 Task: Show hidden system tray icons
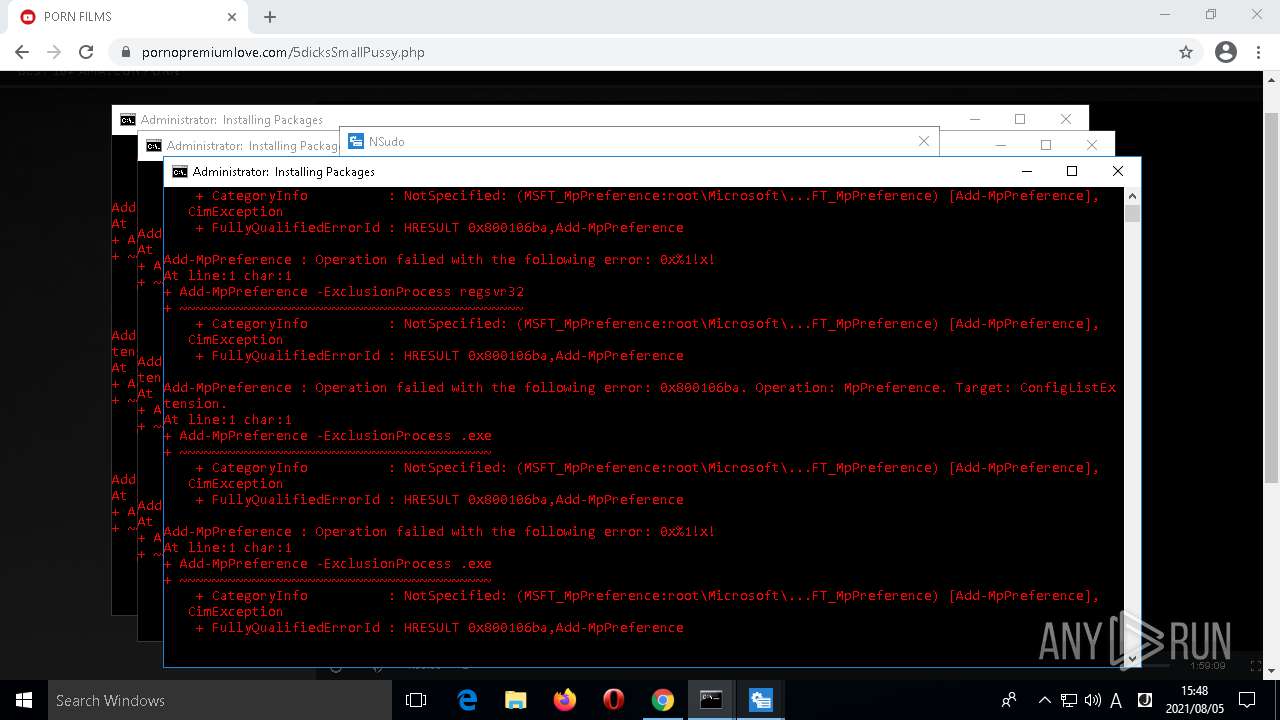[x=1044, y=700]
